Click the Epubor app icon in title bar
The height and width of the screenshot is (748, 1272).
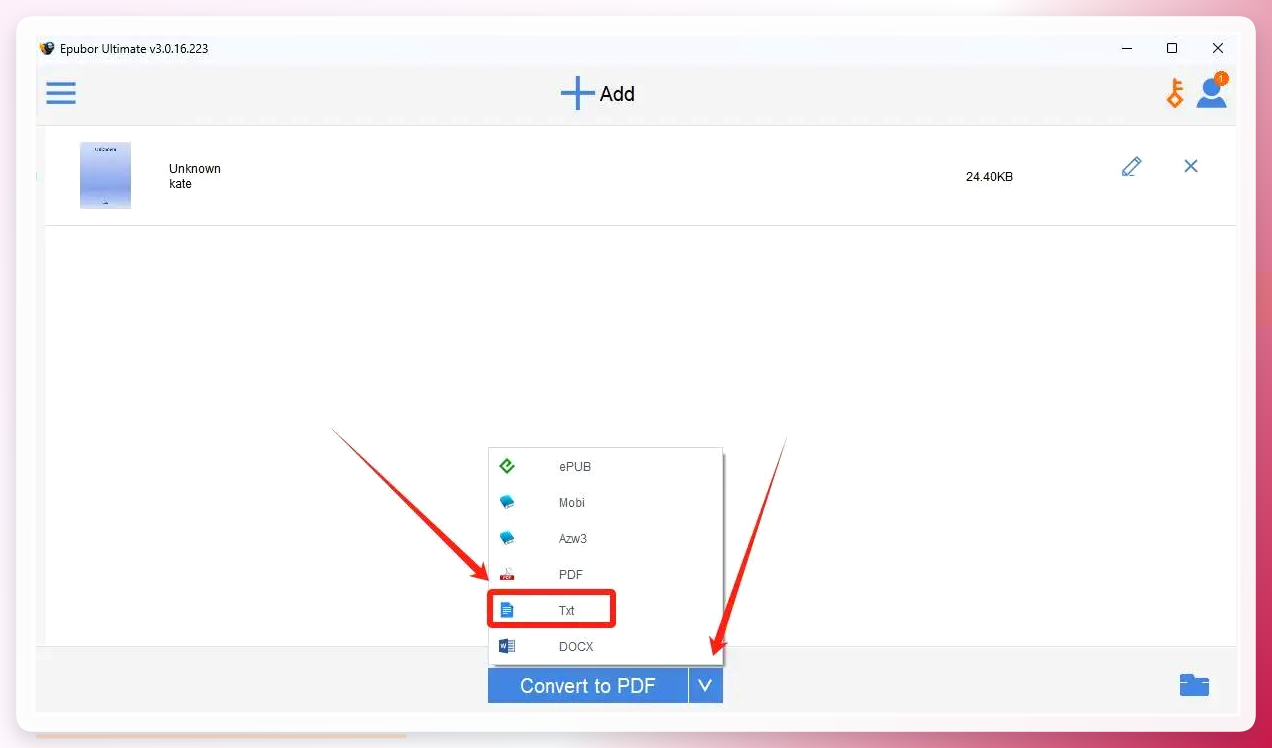click(47, 48)
